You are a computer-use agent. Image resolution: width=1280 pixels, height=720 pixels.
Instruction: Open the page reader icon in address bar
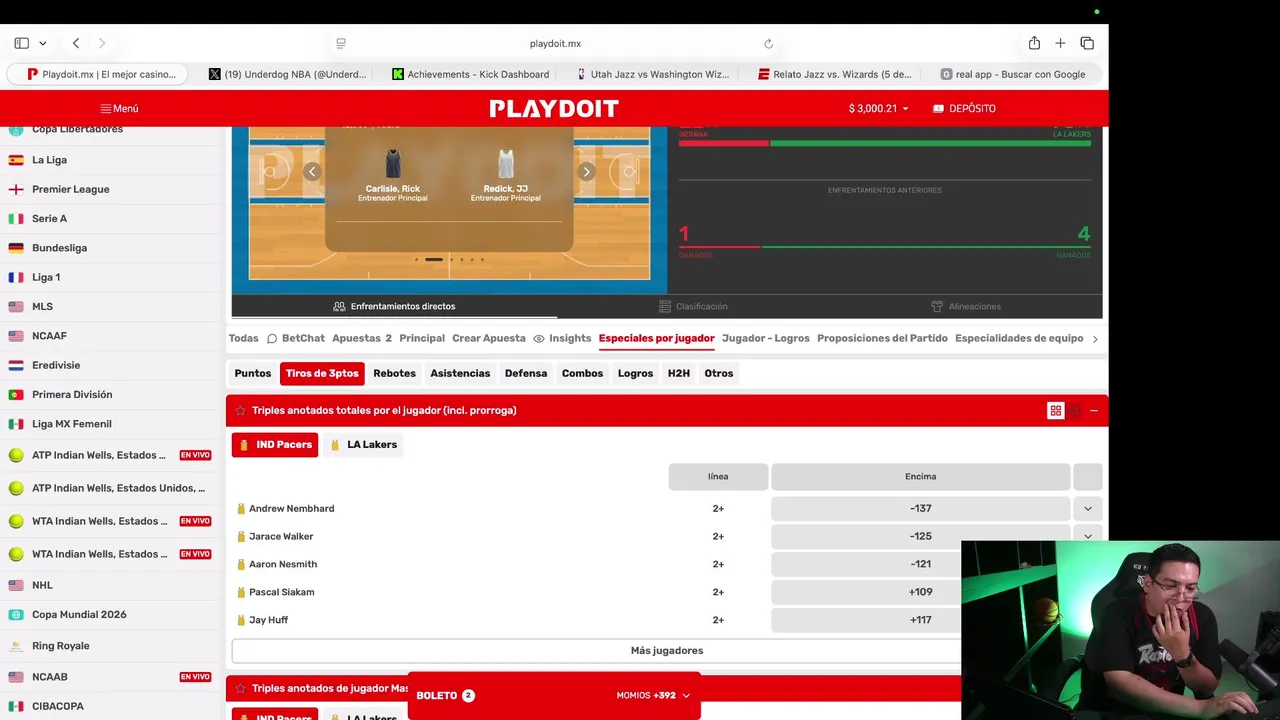(341, 43)
